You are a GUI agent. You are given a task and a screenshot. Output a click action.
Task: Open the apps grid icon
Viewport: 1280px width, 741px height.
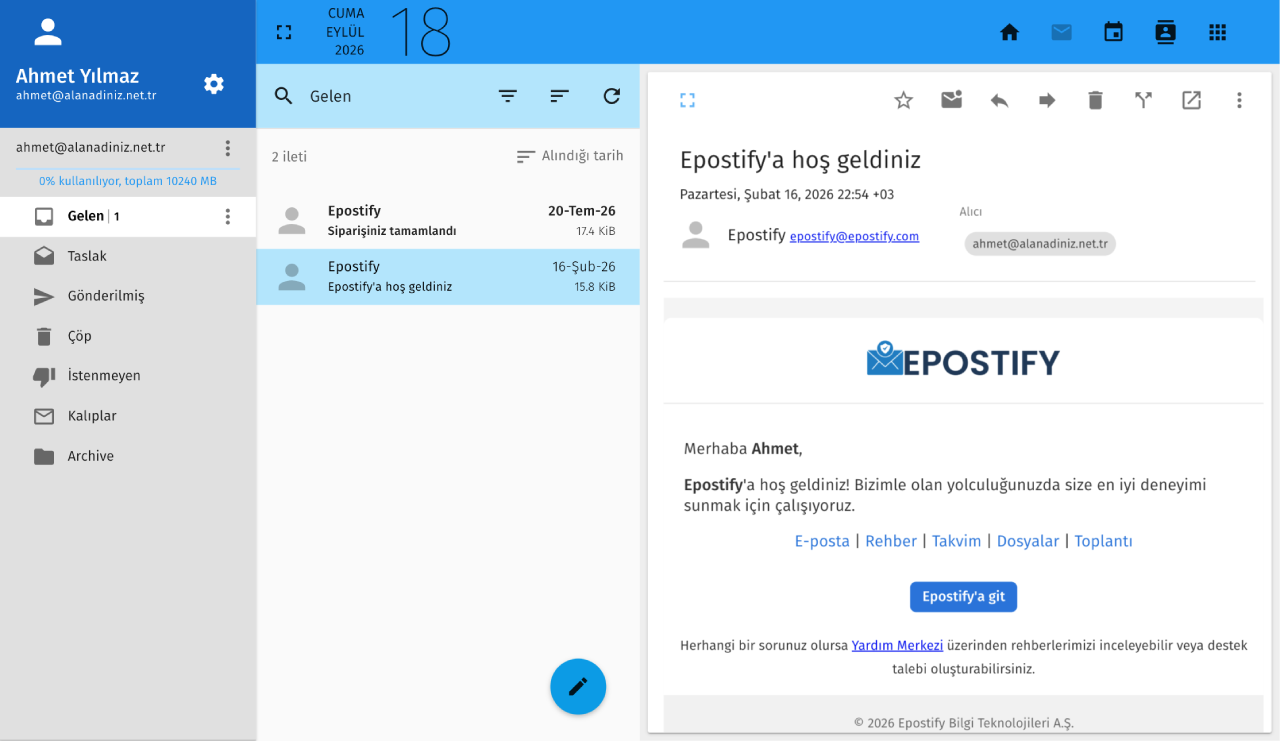point(1218,32)
